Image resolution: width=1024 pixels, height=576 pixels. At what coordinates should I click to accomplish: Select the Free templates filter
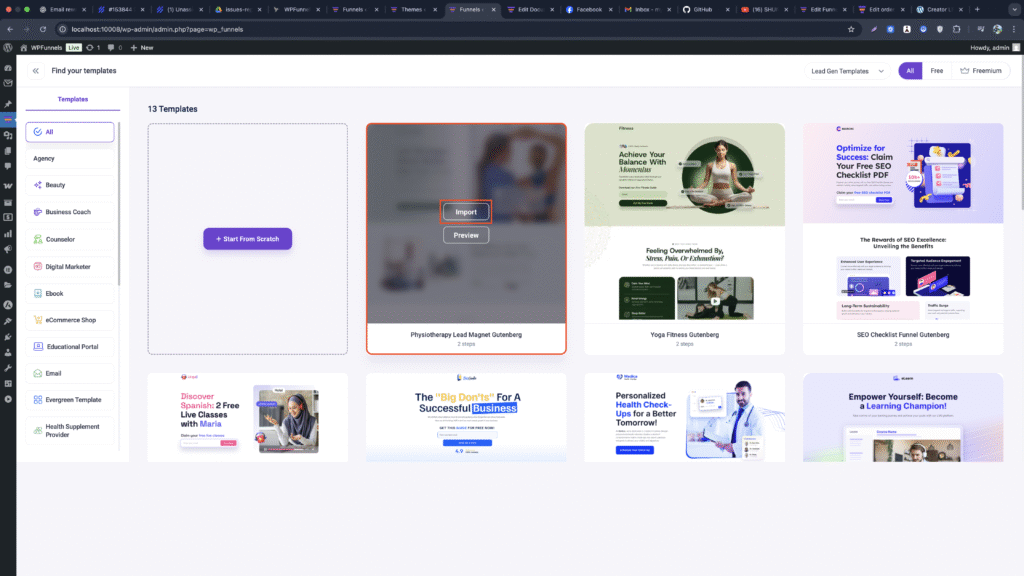click(937, 71)
